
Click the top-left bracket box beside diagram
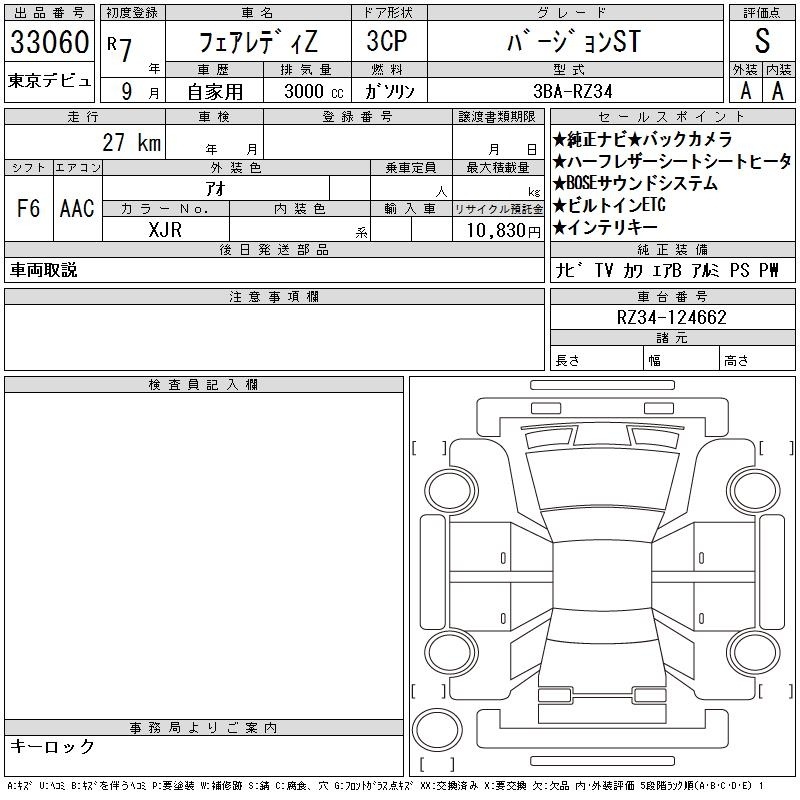(x=429, y=447)
